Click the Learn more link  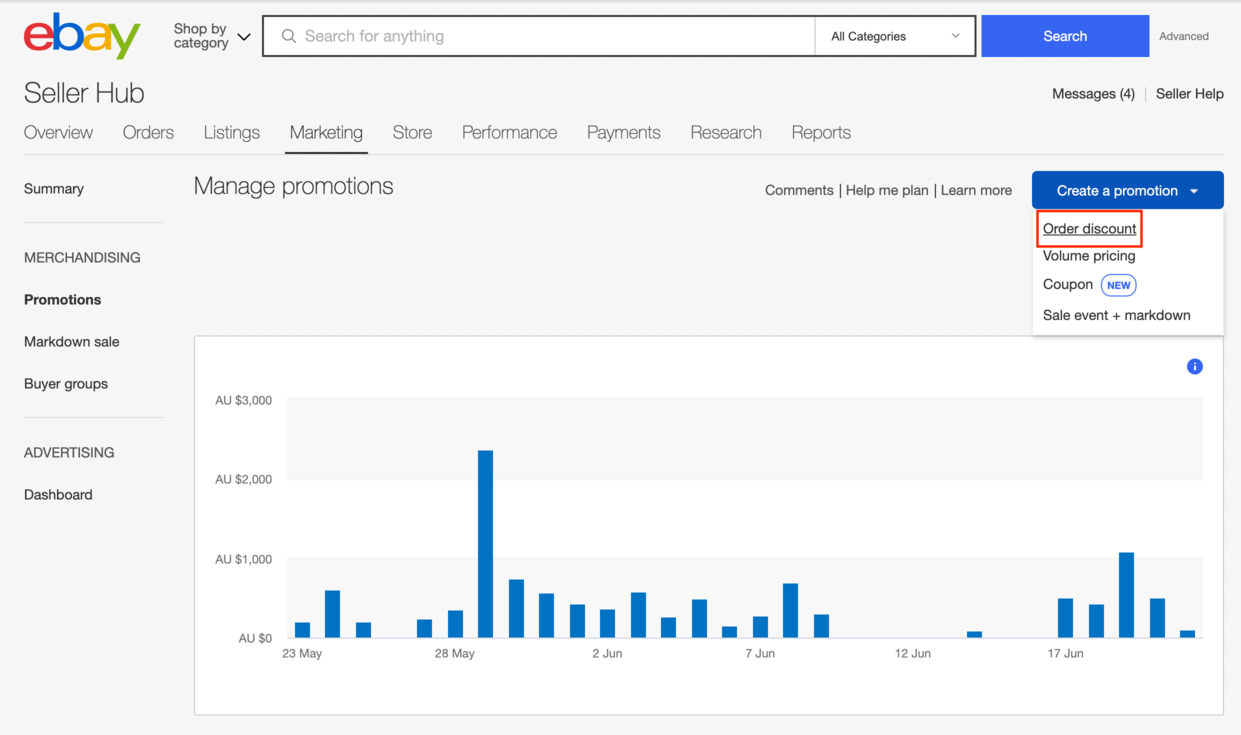tap(976, 190)
